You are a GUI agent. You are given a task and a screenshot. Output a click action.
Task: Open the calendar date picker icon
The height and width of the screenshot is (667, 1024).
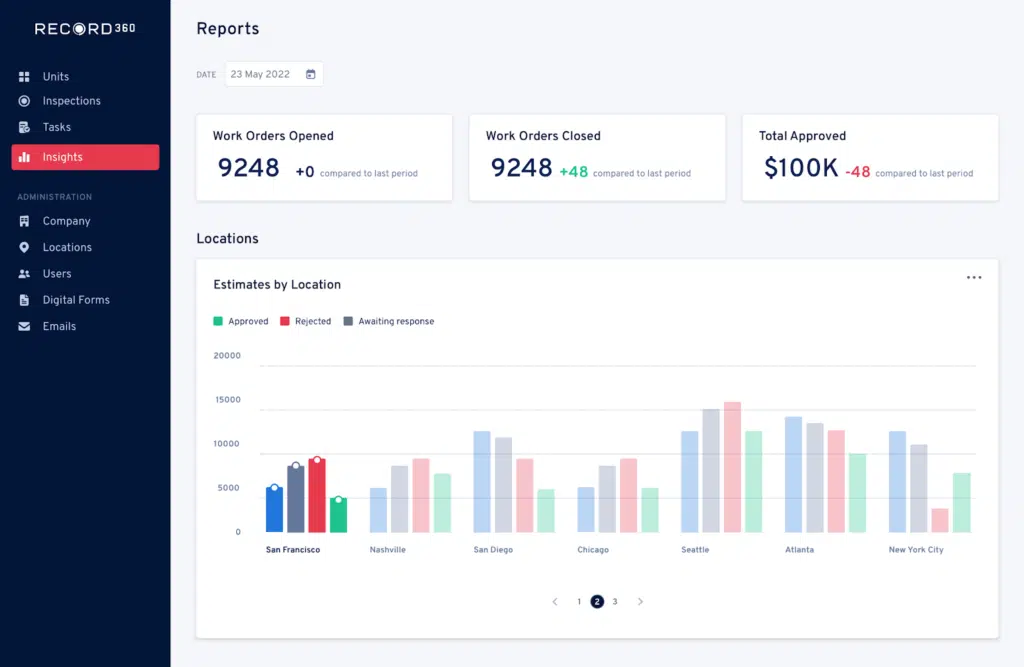click(x=310, y=74)
